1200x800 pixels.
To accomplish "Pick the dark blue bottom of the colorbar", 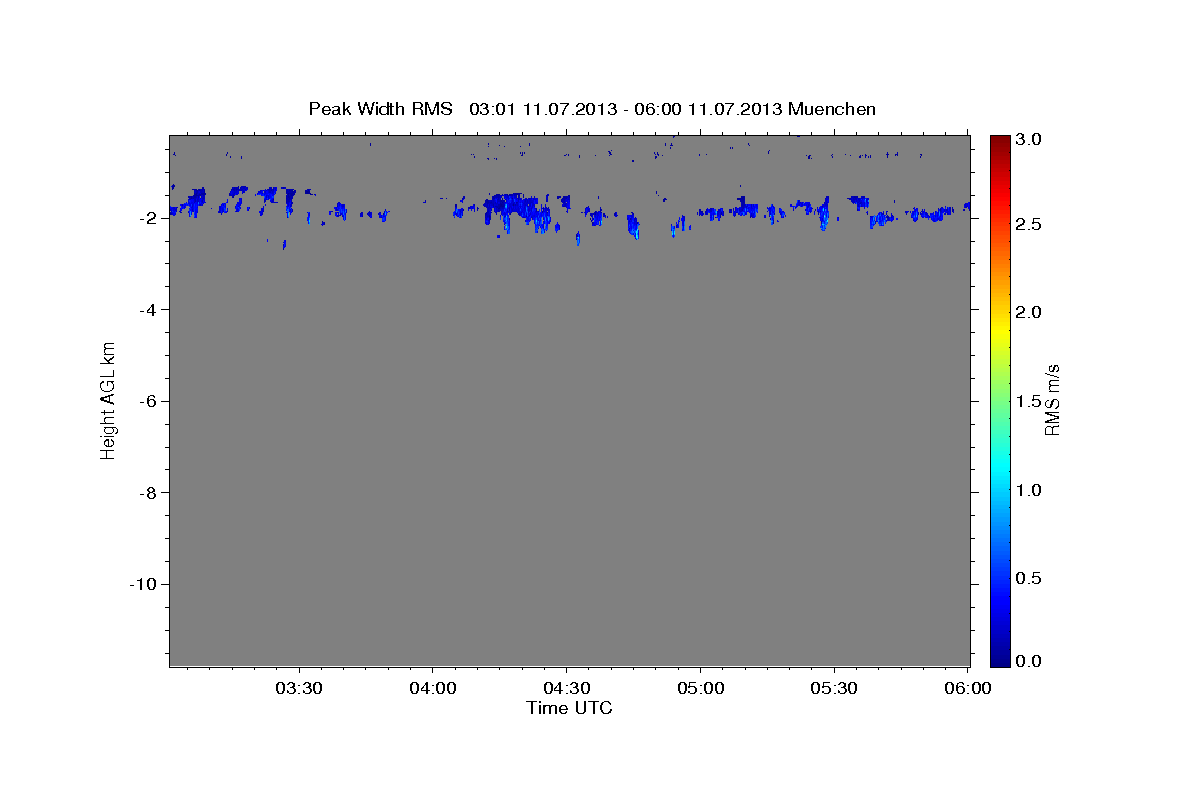I will pyautogui.click(x=1000, y=659).
